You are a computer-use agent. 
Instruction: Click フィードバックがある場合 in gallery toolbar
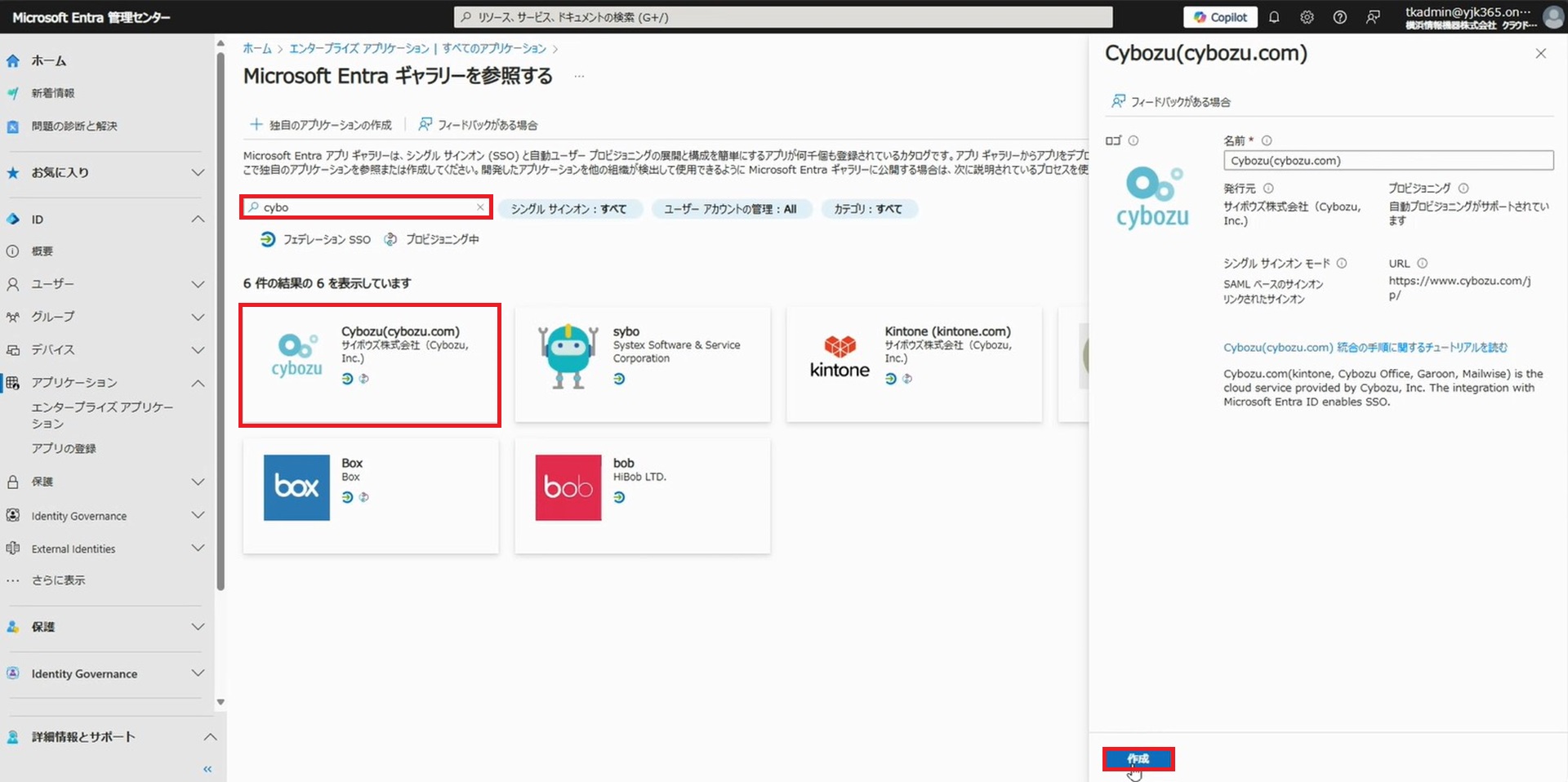click(x=478, y=125)
